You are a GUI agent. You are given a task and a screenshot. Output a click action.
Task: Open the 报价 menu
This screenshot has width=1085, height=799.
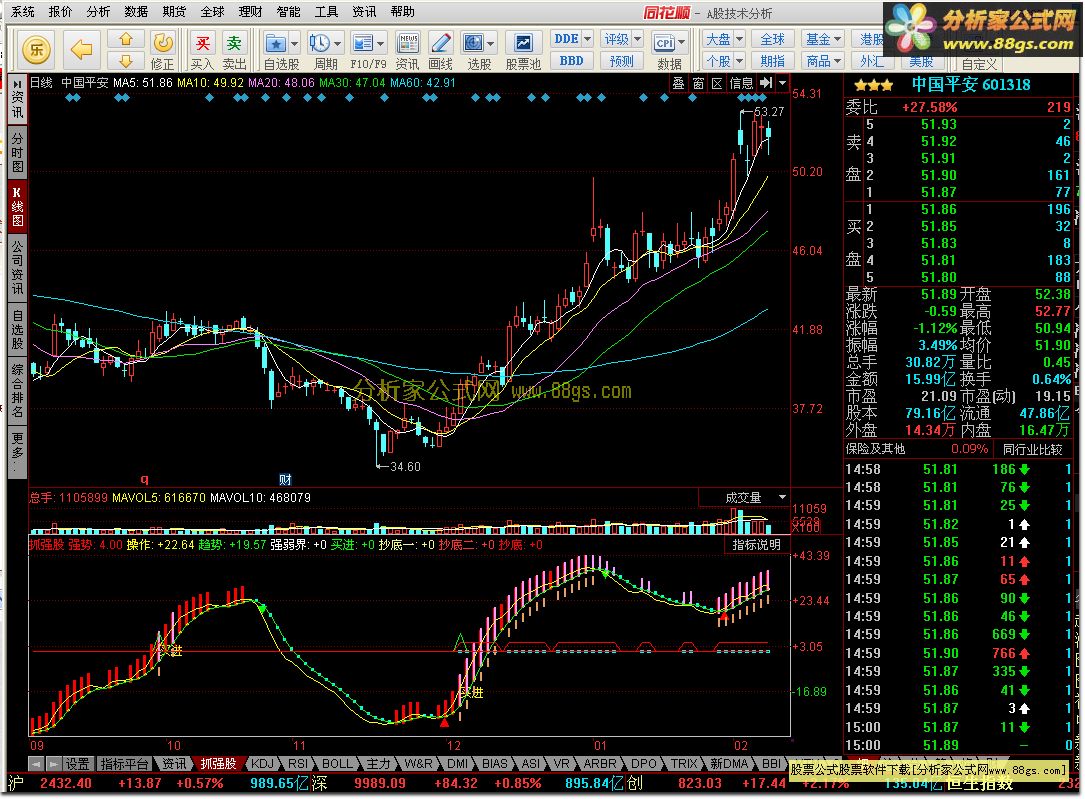[61, 12]
